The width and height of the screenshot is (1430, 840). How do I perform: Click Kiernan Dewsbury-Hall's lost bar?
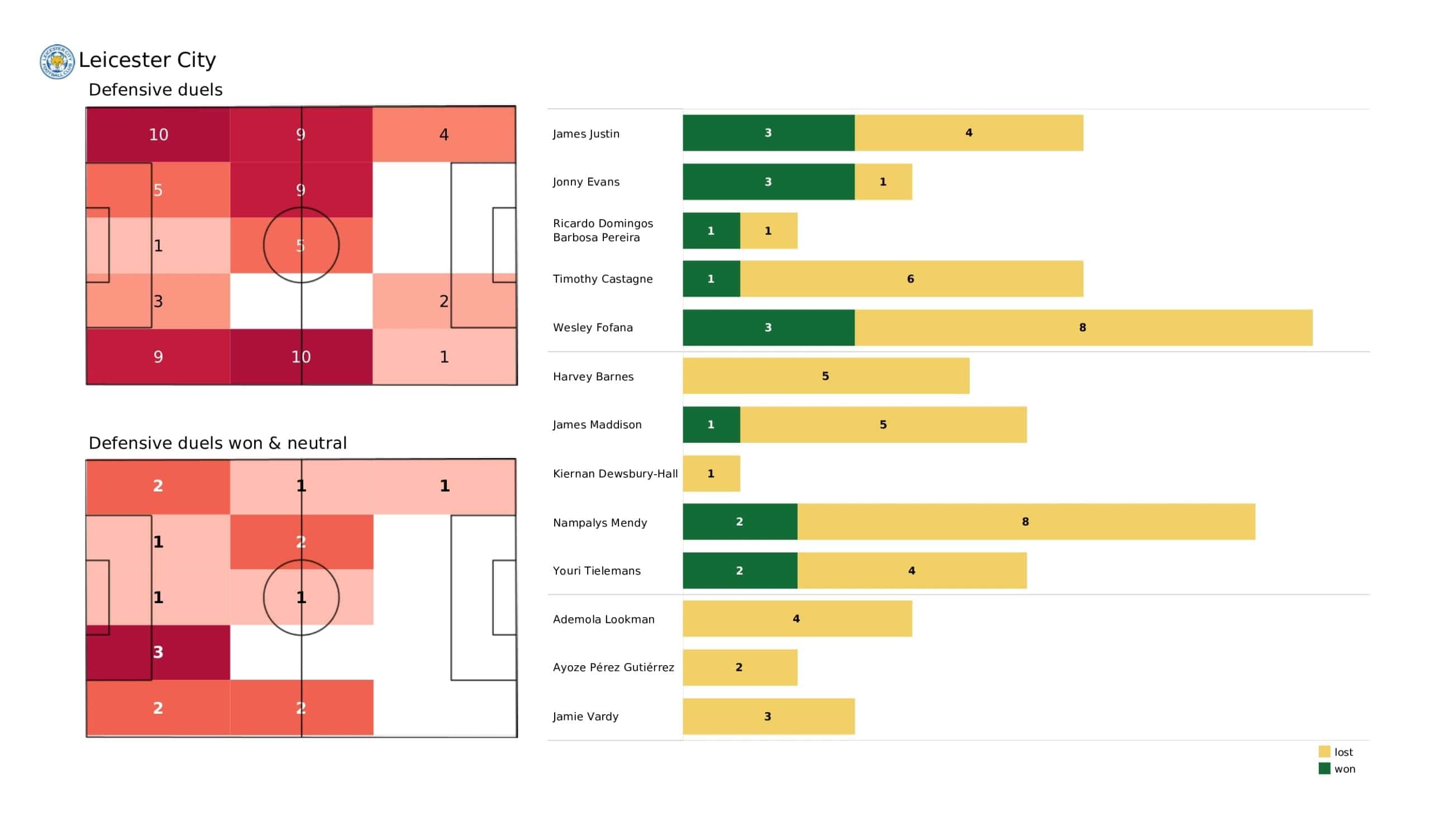[x=711, y=474]
